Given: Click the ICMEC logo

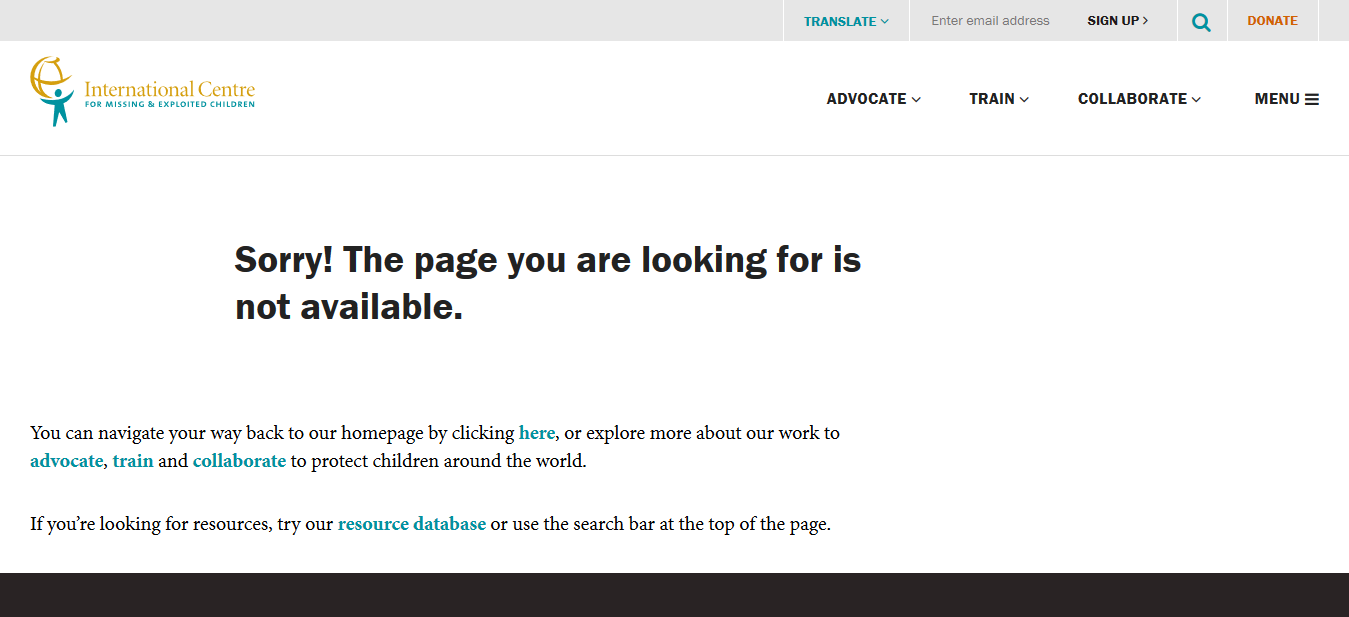Looking at the screenshot, I should pyautogui.click(x=142, y=92).
